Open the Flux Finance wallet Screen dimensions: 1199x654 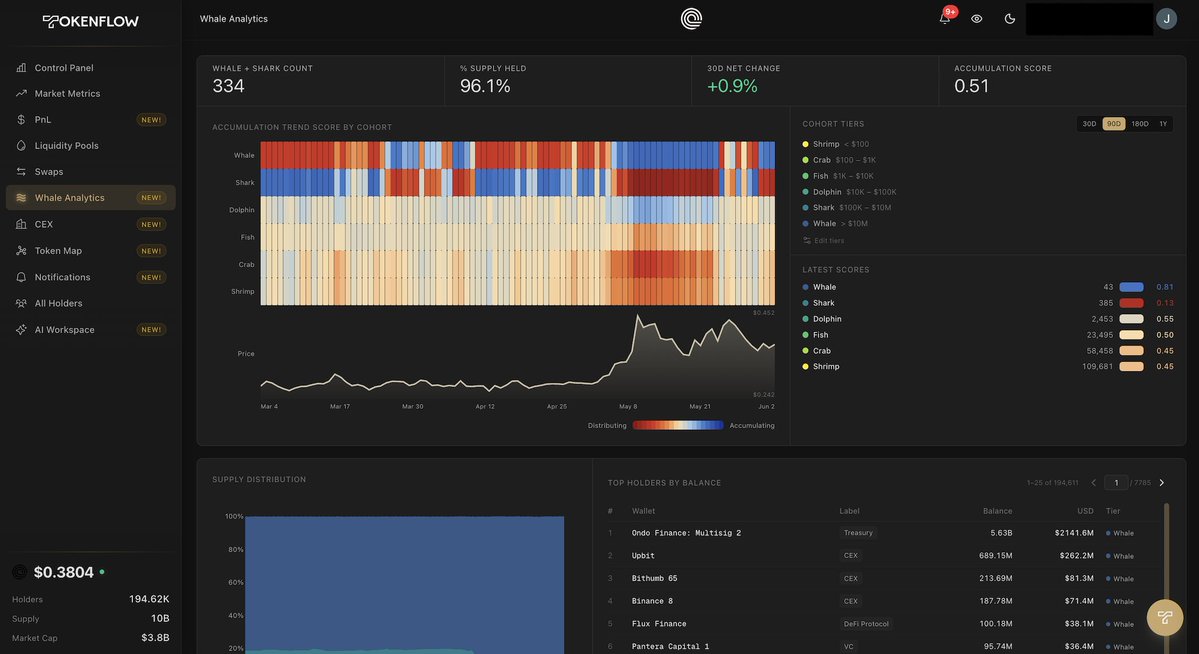[x=659, y=624]
